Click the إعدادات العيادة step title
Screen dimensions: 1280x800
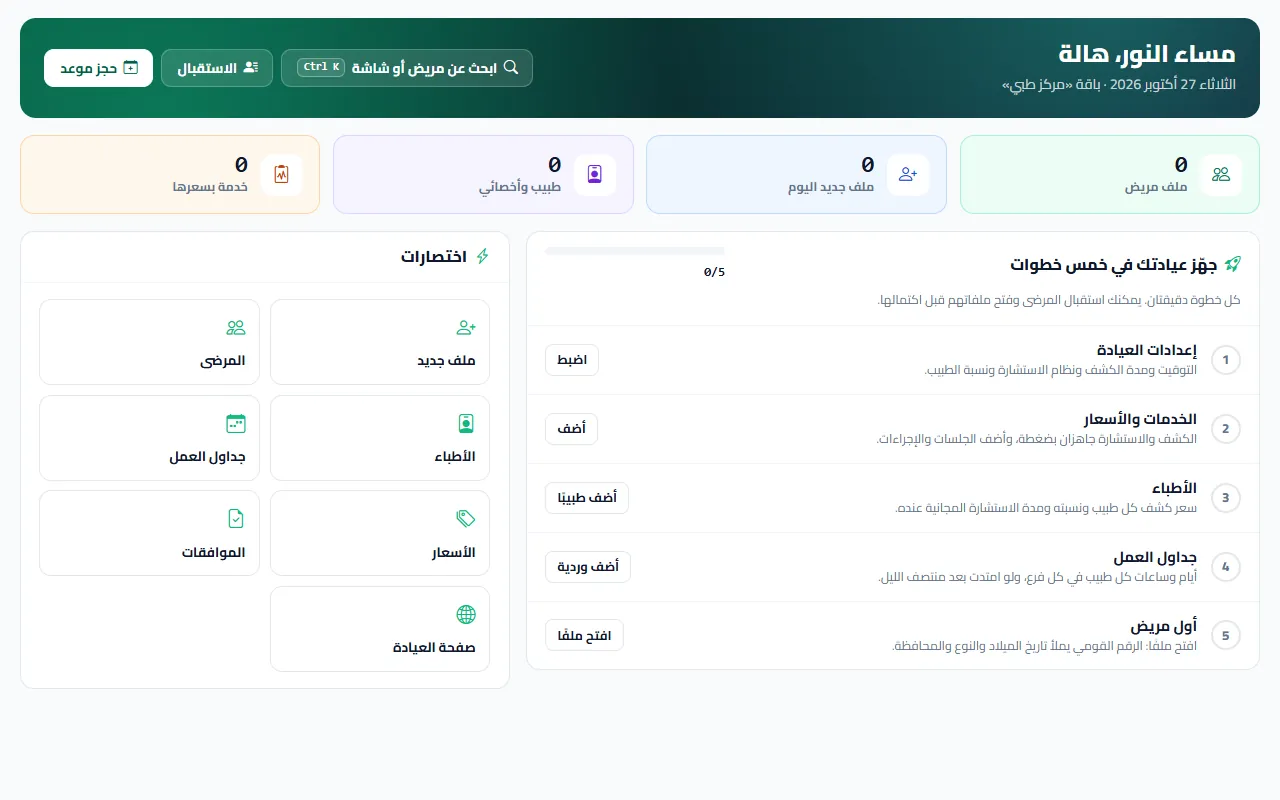1147,351
